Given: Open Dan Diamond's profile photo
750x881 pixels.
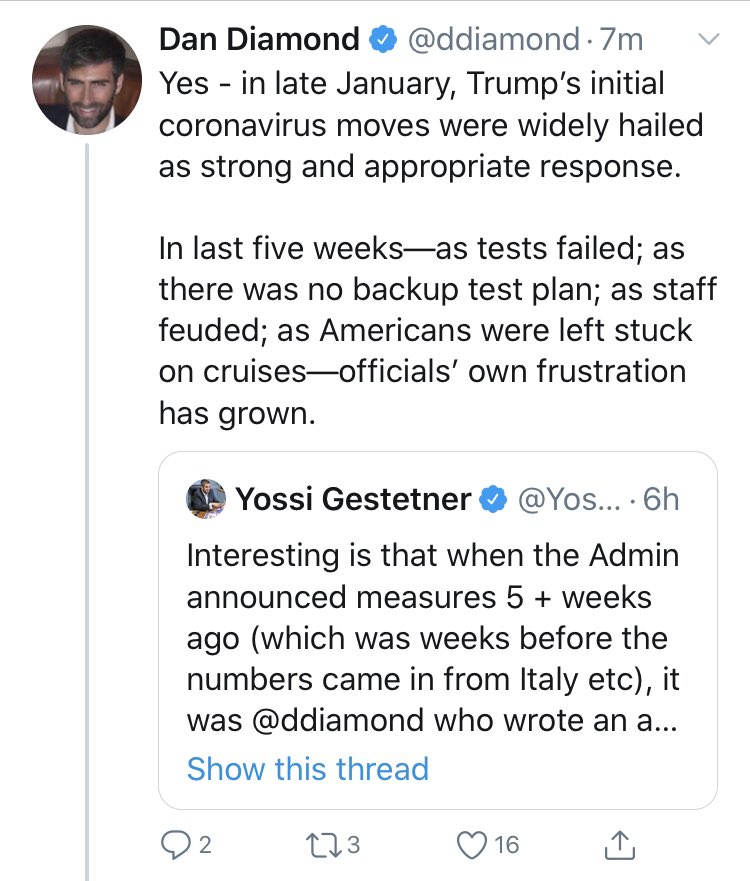Looking at the screenshot, I should pos(87,80).
